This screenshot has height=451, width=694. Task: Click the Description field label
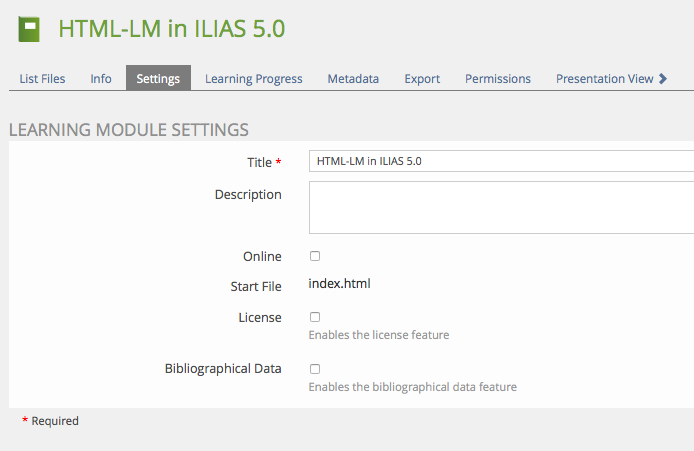point(248,194)
